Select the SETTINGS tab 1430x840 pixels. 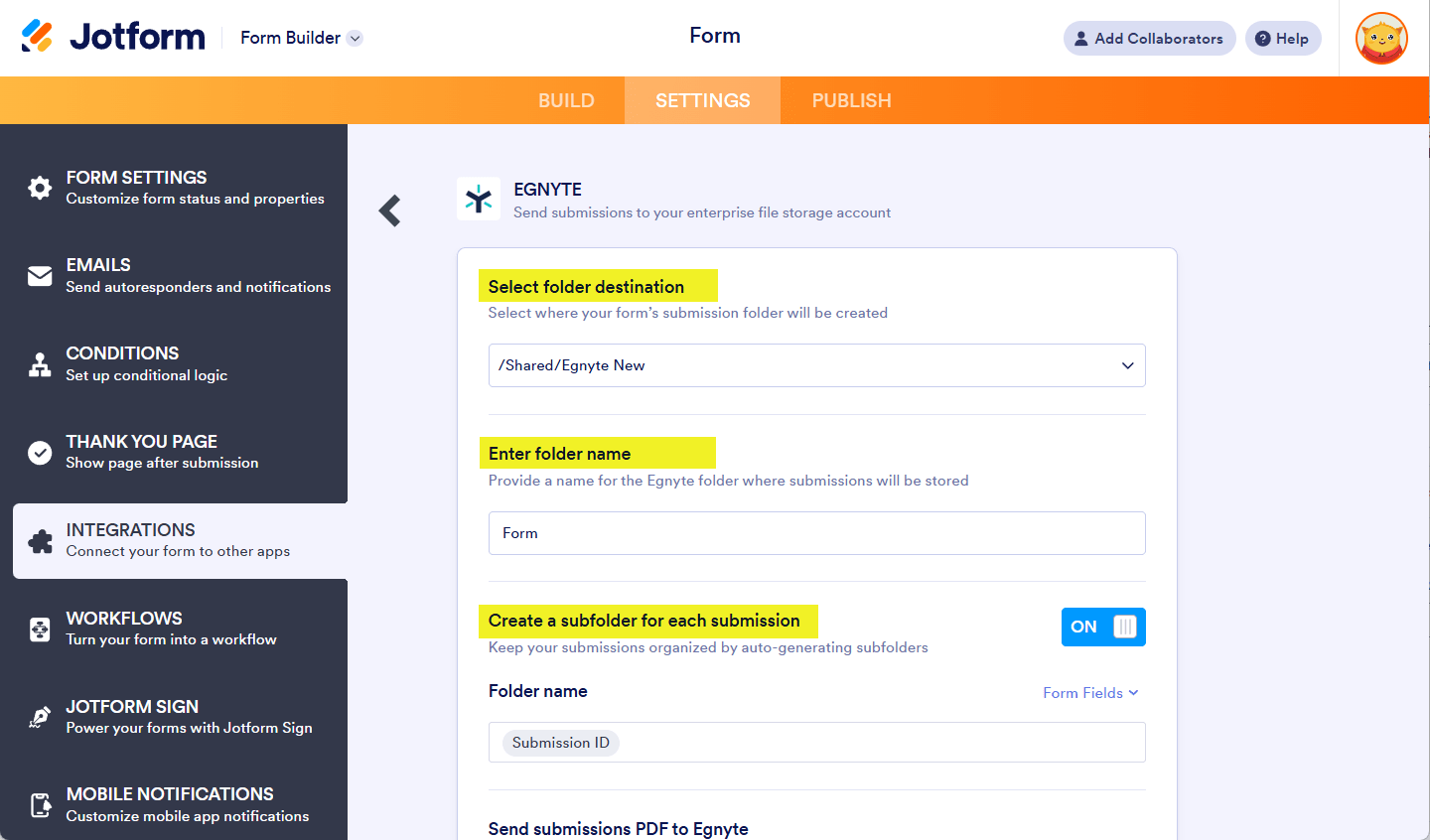(x=703, y=100)
